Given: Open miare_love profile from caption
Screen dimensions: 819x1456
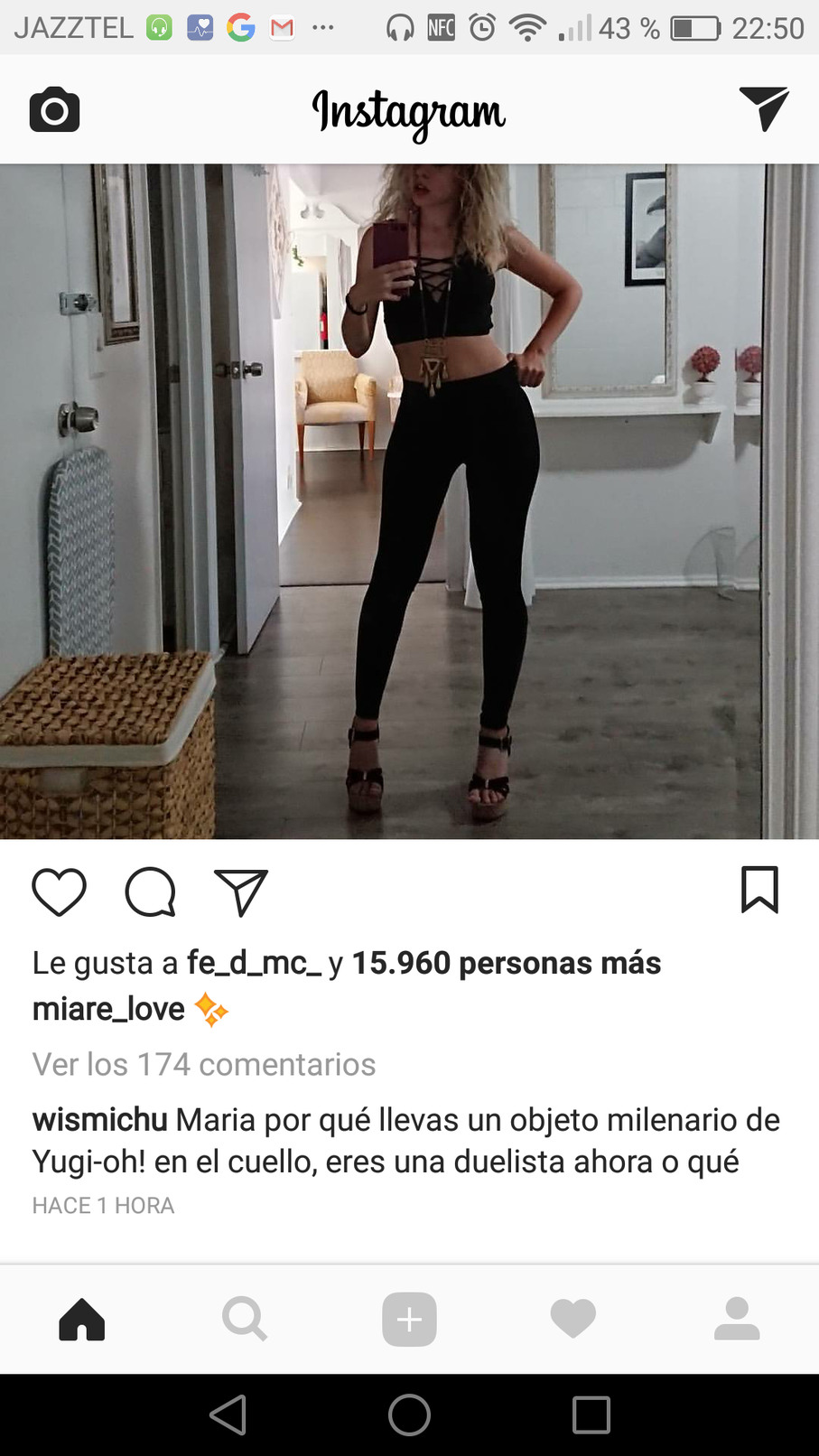Looking at the screenshot, I should [108, 1009].
